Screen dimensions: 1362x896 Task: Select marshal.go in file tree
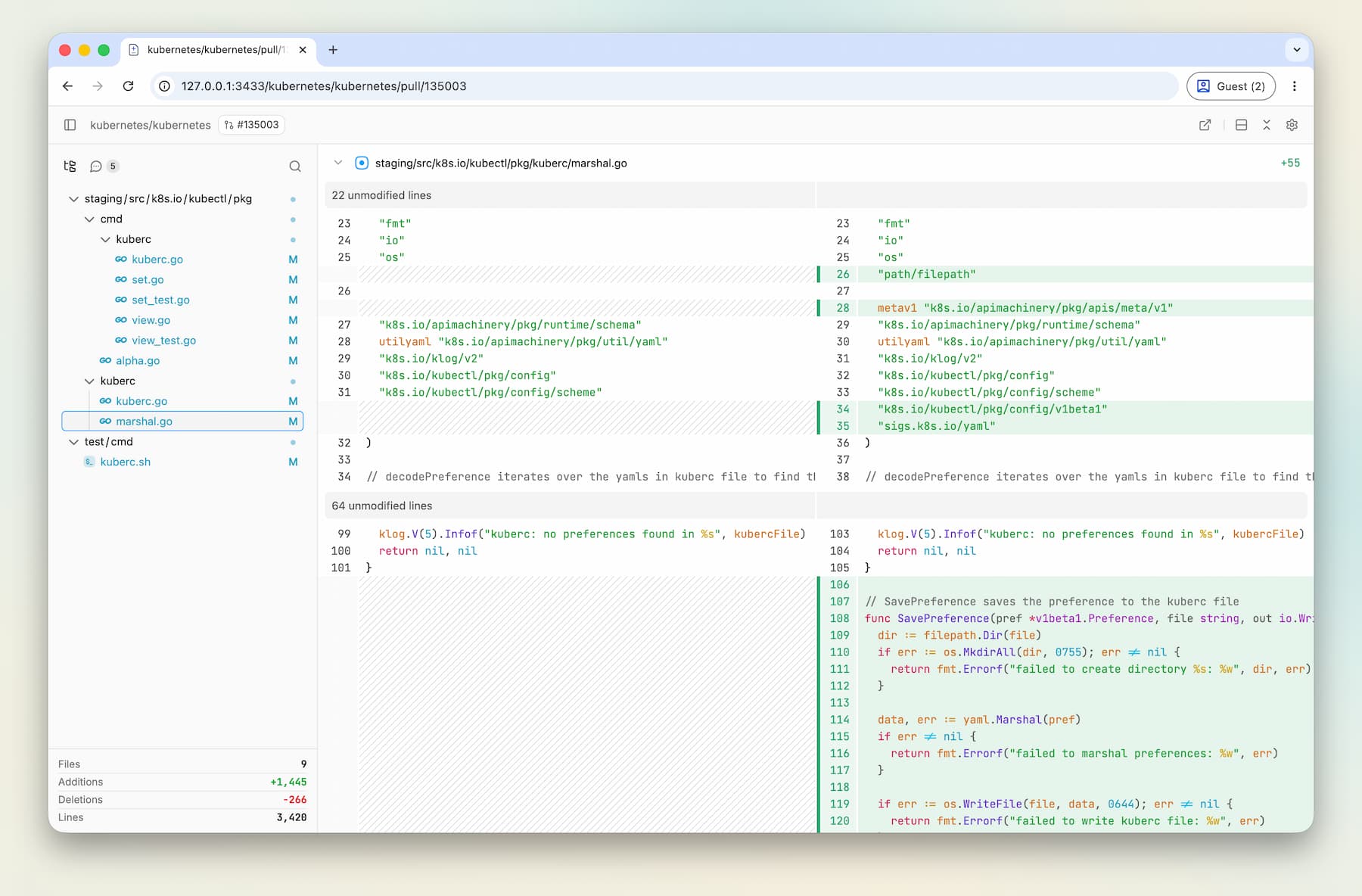coord(182,422)
